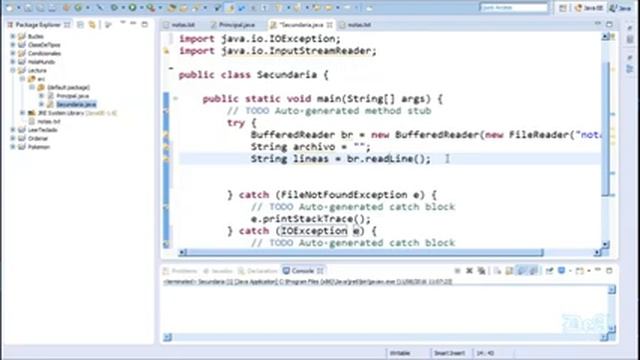Maximize the Package Explorer view
Screen dimensions: 640x360
(144, 24)
